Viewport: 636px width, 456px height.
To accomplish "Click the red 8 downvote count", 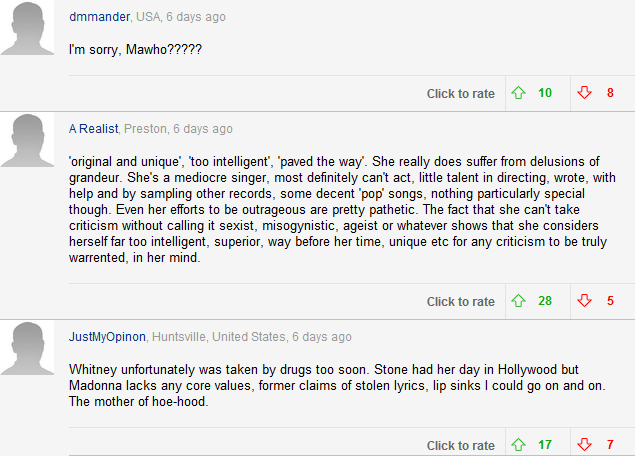I will [x=610, y=93].
